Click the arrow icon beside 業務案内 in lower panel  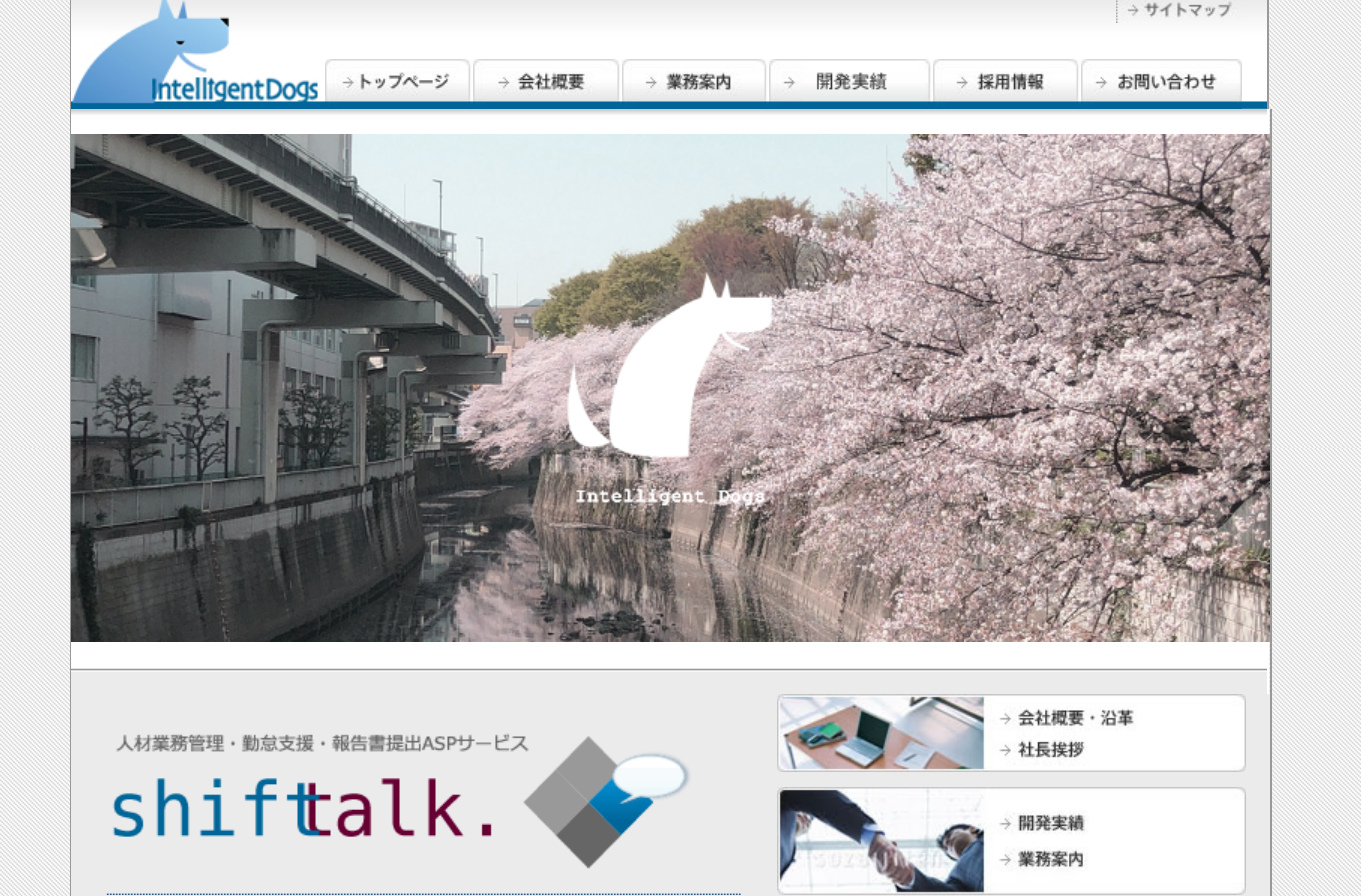coord(1005,860)
